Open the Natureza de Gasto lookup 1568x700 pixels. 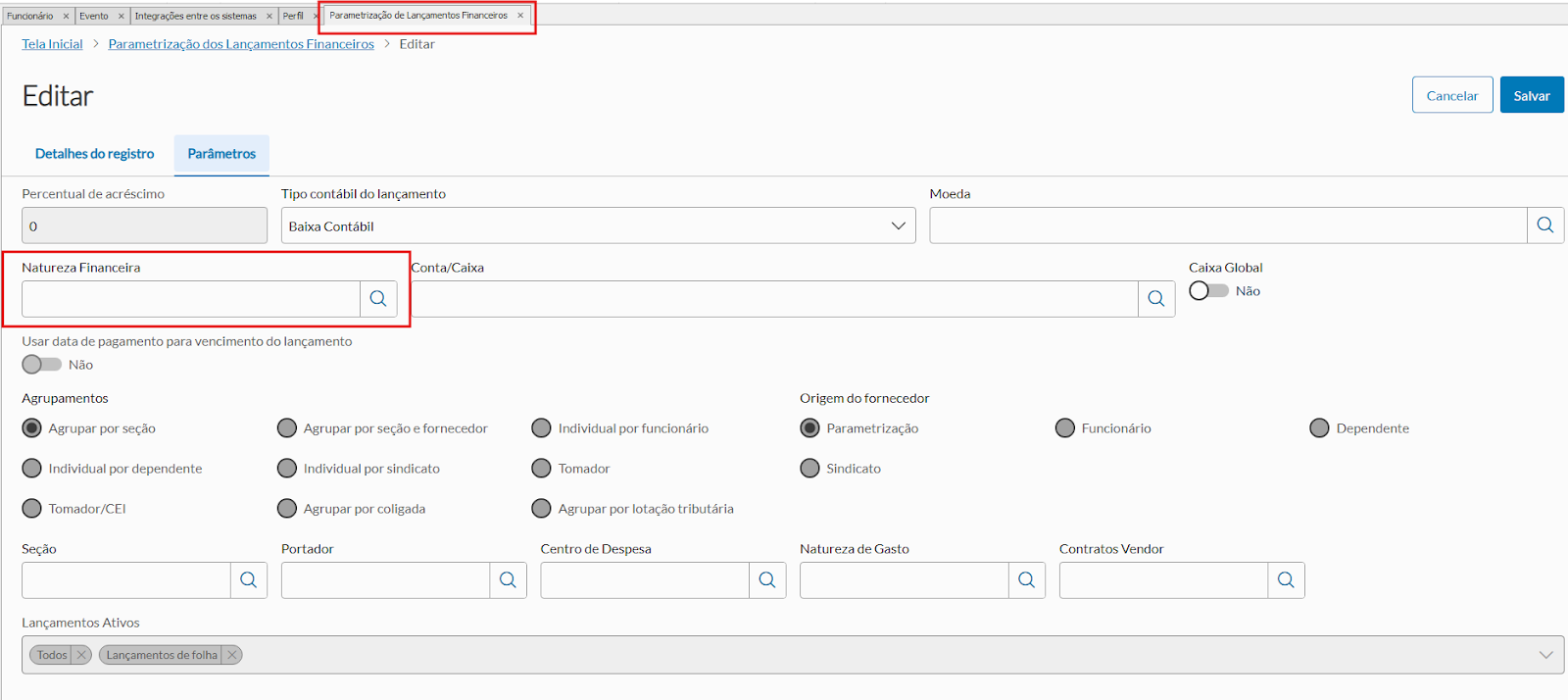coord(1026,580)
